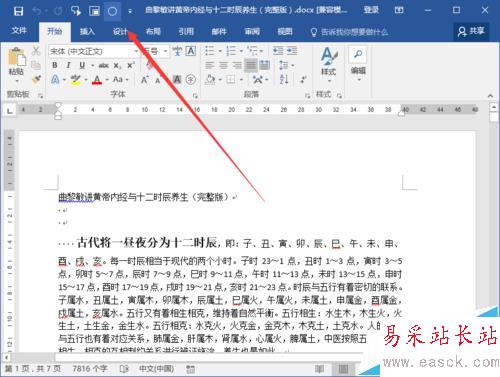Click the character shading gray A icon
Viewport: 500px width, 377px height.
click(x=177, y=80)
